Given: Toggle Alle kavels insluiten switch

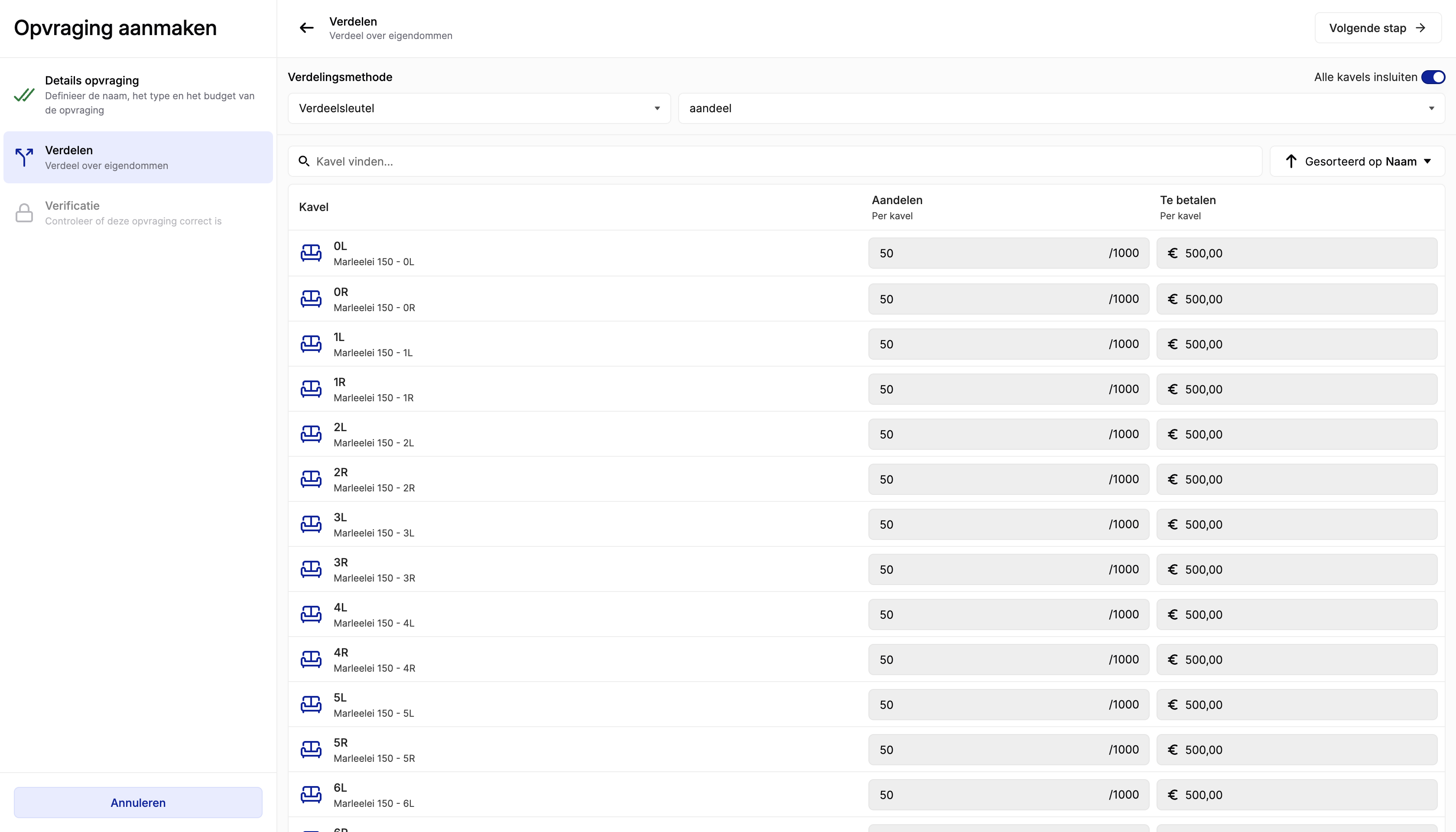Looking at the screenshot, I should coord(1433,77).
